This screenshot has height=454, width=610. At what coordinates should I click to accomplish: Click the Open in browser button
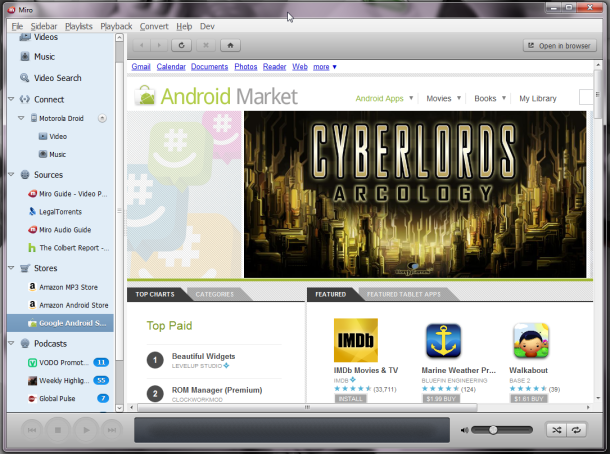point(560,45)
